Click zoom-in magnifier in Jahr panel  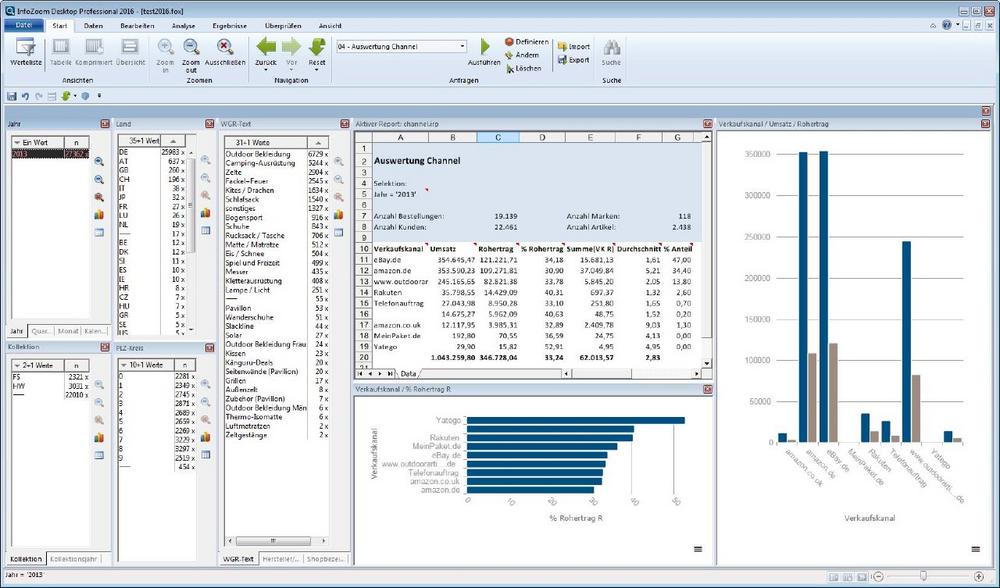click(99, 162)
